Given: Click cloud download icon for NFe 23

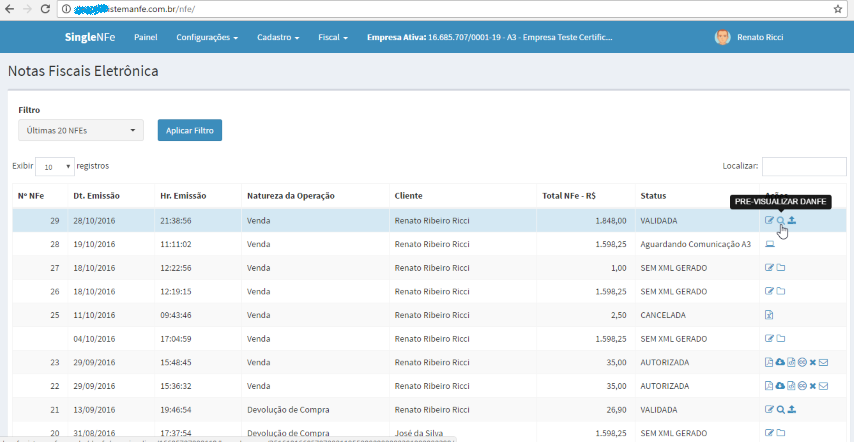Looking at the screenshot, I should [x=780, y=362].
